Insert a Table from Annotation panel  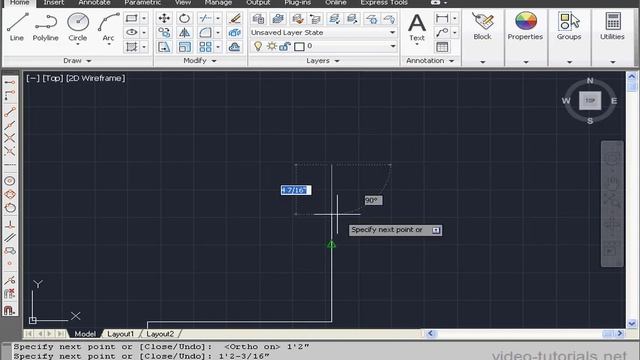[x=442, y=47]
